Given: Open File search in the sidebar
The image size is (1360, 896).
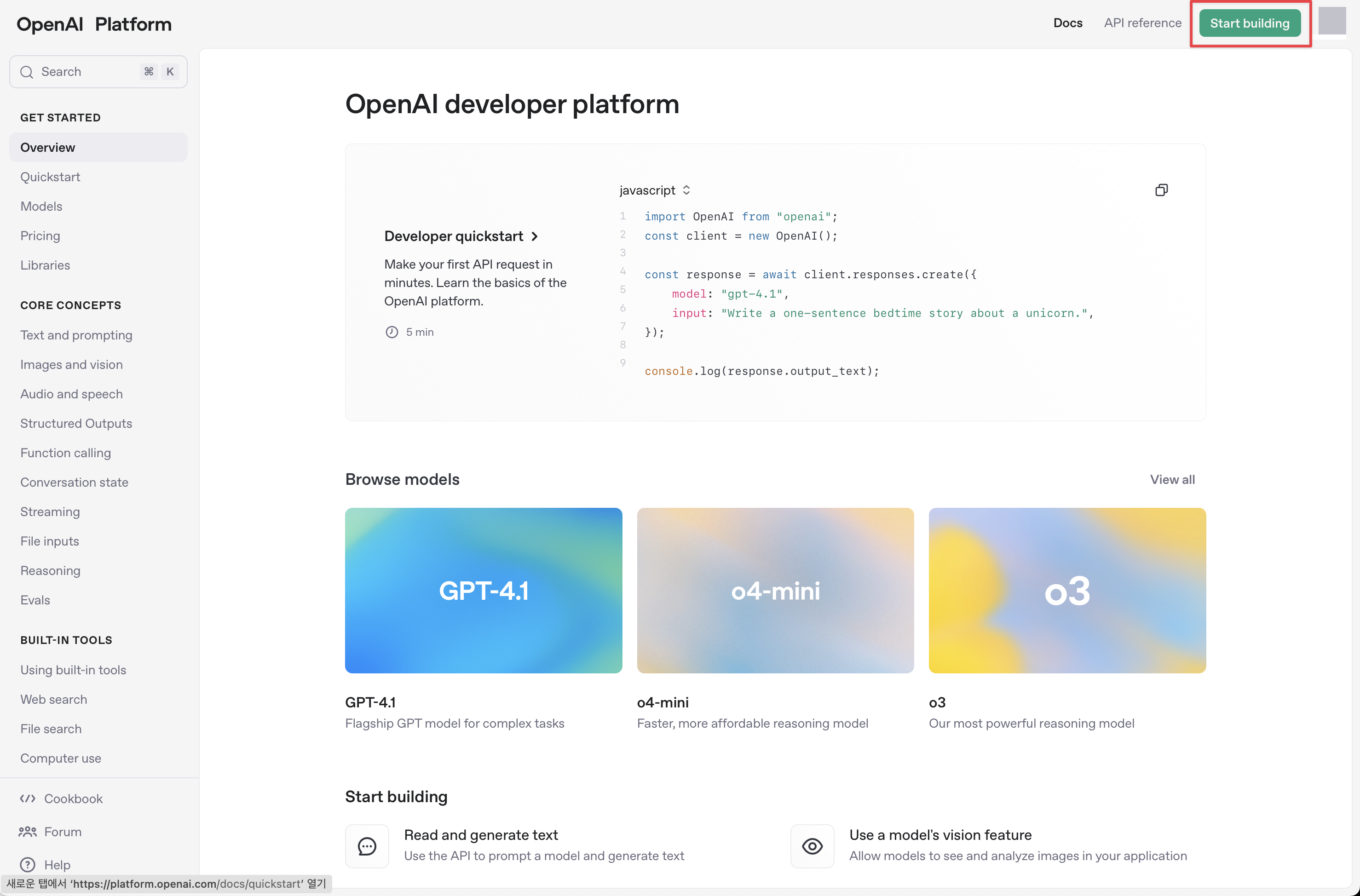Looking at the screenshot, I should click(x=51, y=729).
